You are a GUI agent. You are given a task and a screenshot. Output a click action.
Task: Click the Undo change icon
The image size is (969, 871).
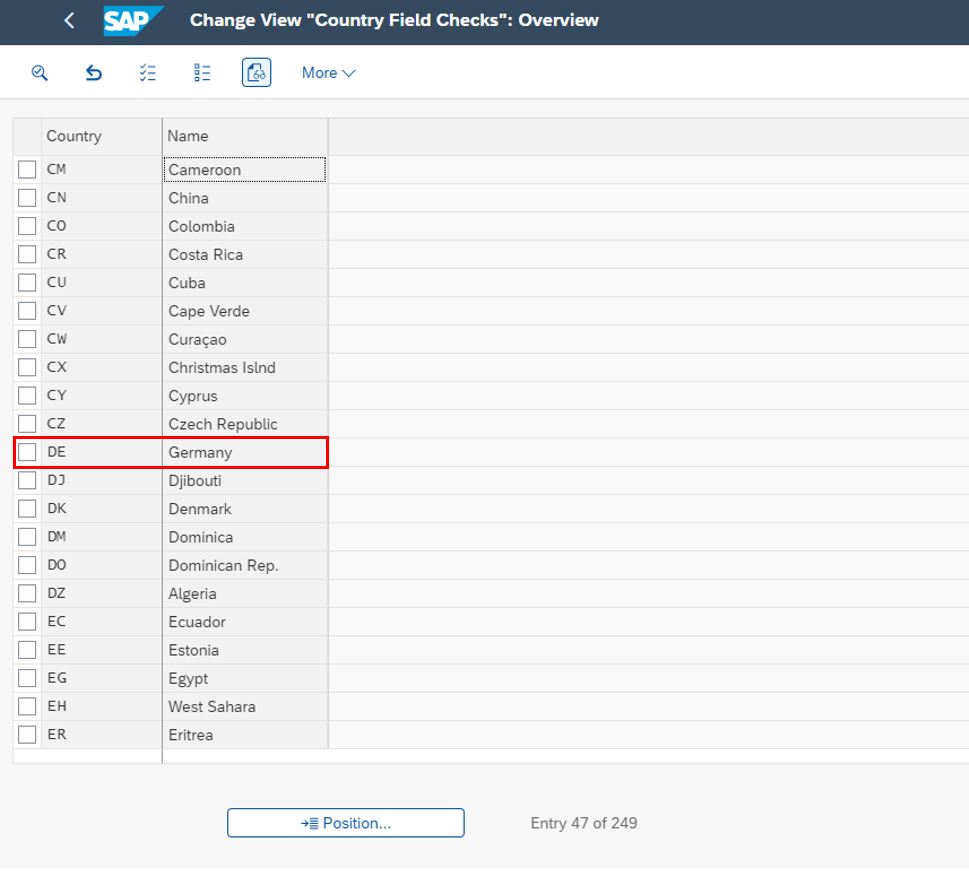pos(93,73)
